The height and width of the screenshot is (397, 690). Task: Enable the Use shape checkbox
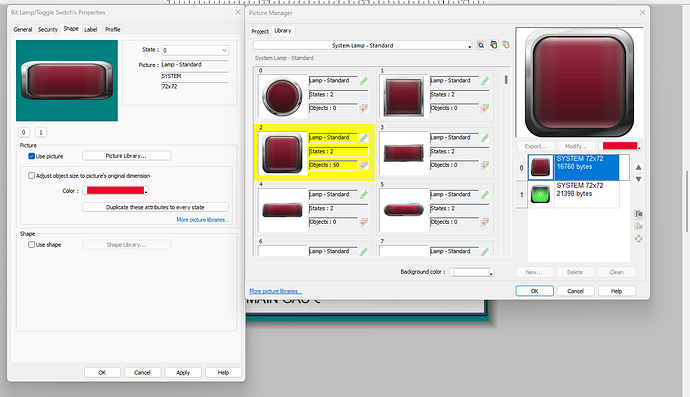(x=32, y=245)
